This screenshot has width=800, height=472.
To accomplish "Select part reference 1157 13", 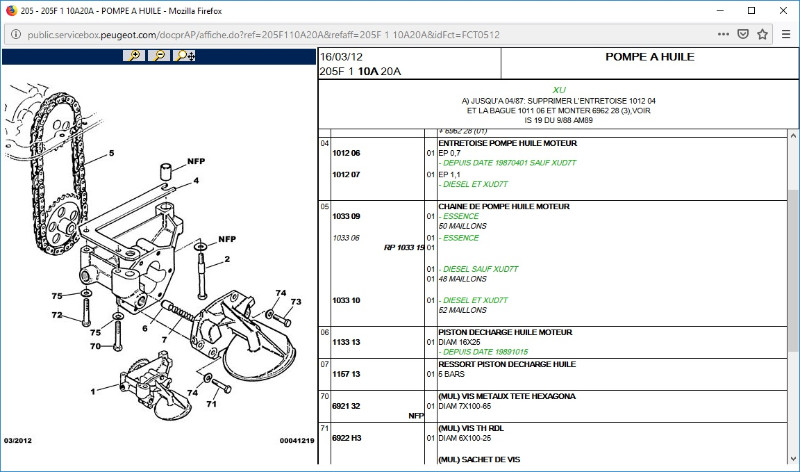I will click(346, 374).
